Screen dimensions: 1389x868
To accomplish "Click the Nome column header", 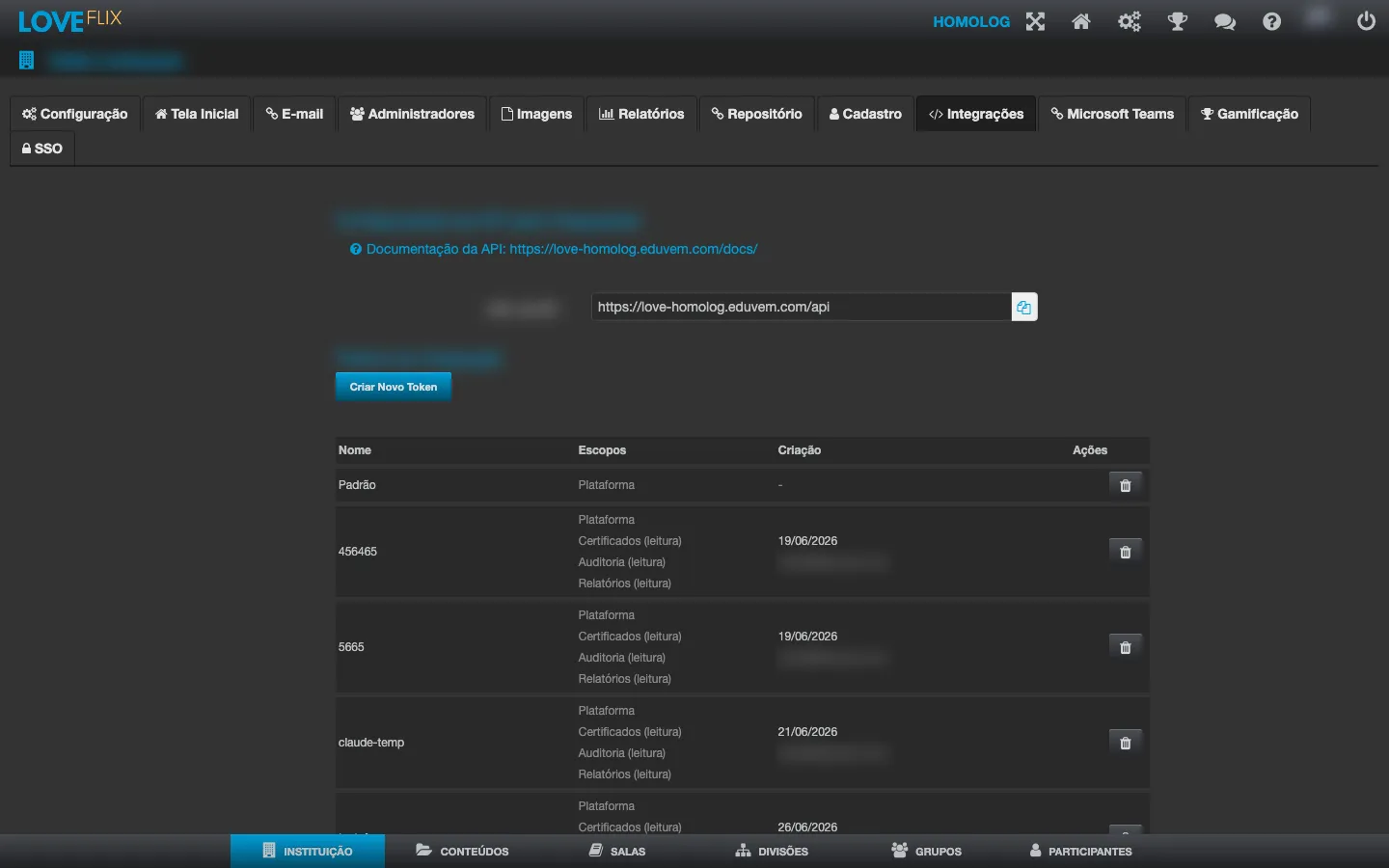I will (x=355, y=450).
